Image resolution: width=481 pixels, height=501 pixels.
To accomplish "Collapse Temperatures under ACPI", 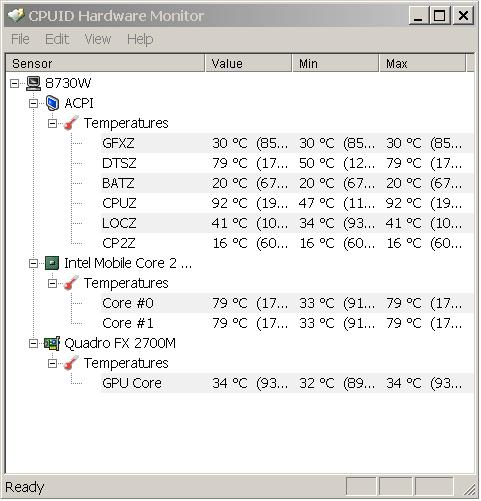I will [x=52, y=123].
